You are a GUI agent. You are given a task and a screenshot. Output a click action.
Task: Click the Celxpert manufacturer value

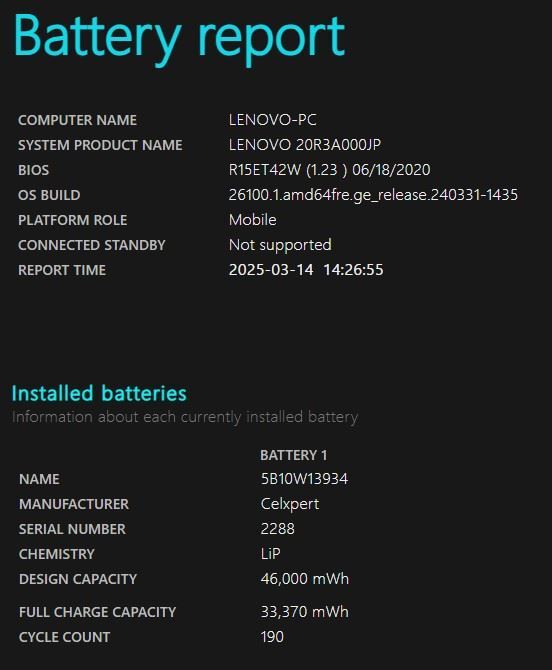(290, 504)
